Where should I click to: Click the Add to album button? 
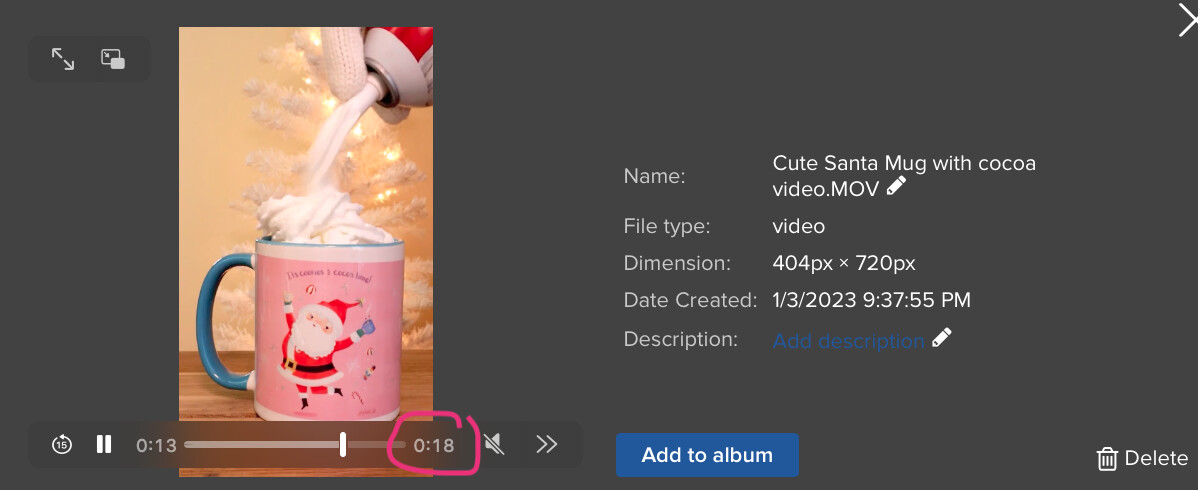pyautogui.click(x=707, y=455)
